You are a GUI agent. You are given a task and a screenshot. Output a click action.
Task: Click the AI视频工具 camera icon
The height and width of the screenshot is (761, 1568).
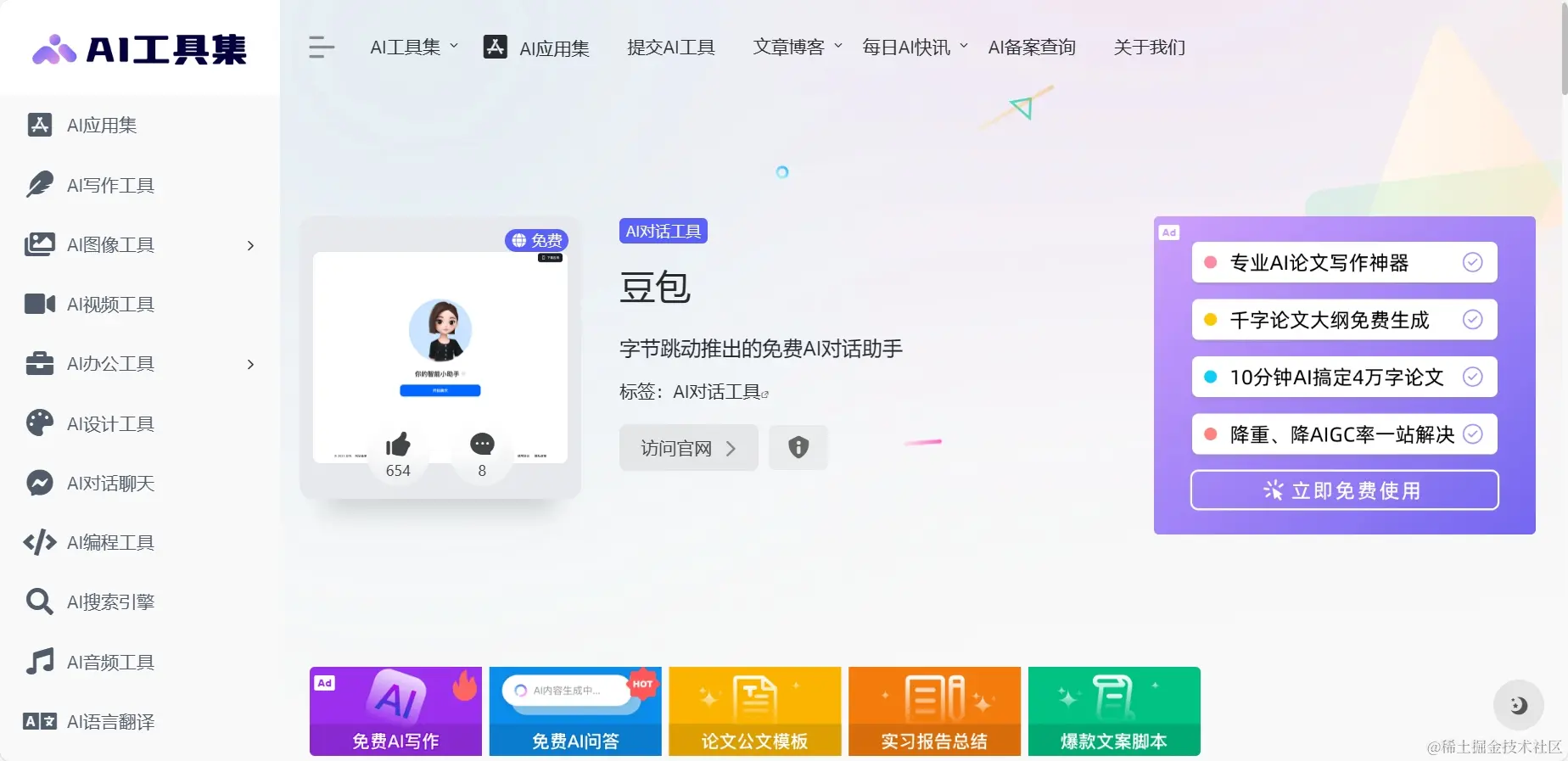[x=39, y=304]
